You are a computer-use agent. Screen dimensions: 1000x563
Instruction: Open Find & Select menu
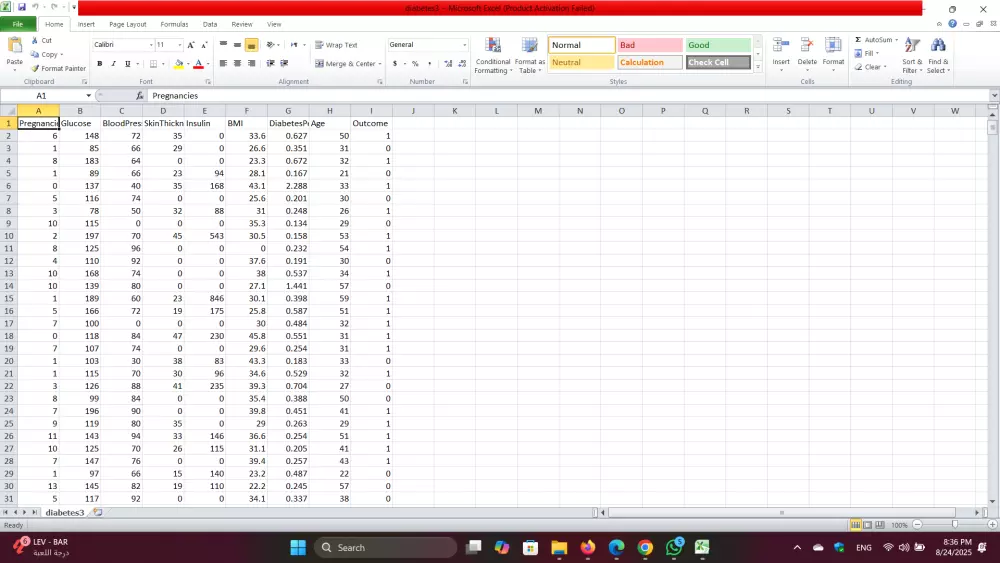pos(938,55)
